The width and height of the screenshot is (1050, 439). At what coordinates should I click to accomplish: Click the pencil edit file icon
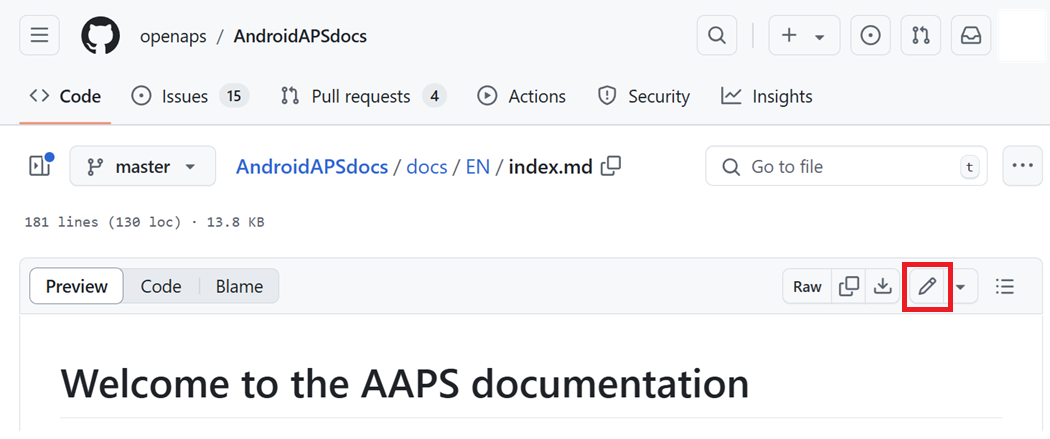(x=927, y=286)
